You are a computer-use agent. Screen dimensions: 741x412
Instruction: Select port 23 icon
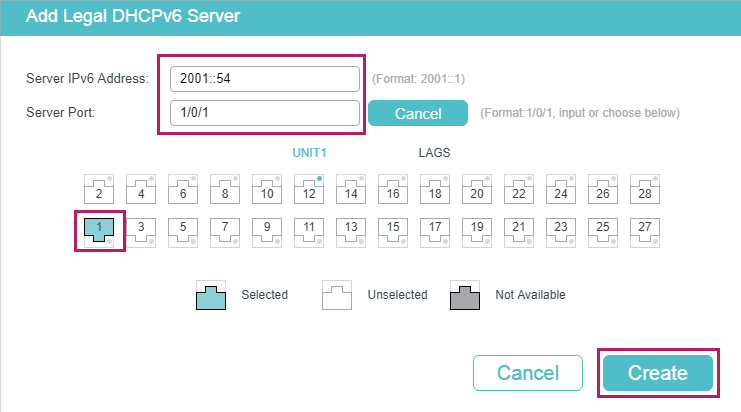click(561, 232)
